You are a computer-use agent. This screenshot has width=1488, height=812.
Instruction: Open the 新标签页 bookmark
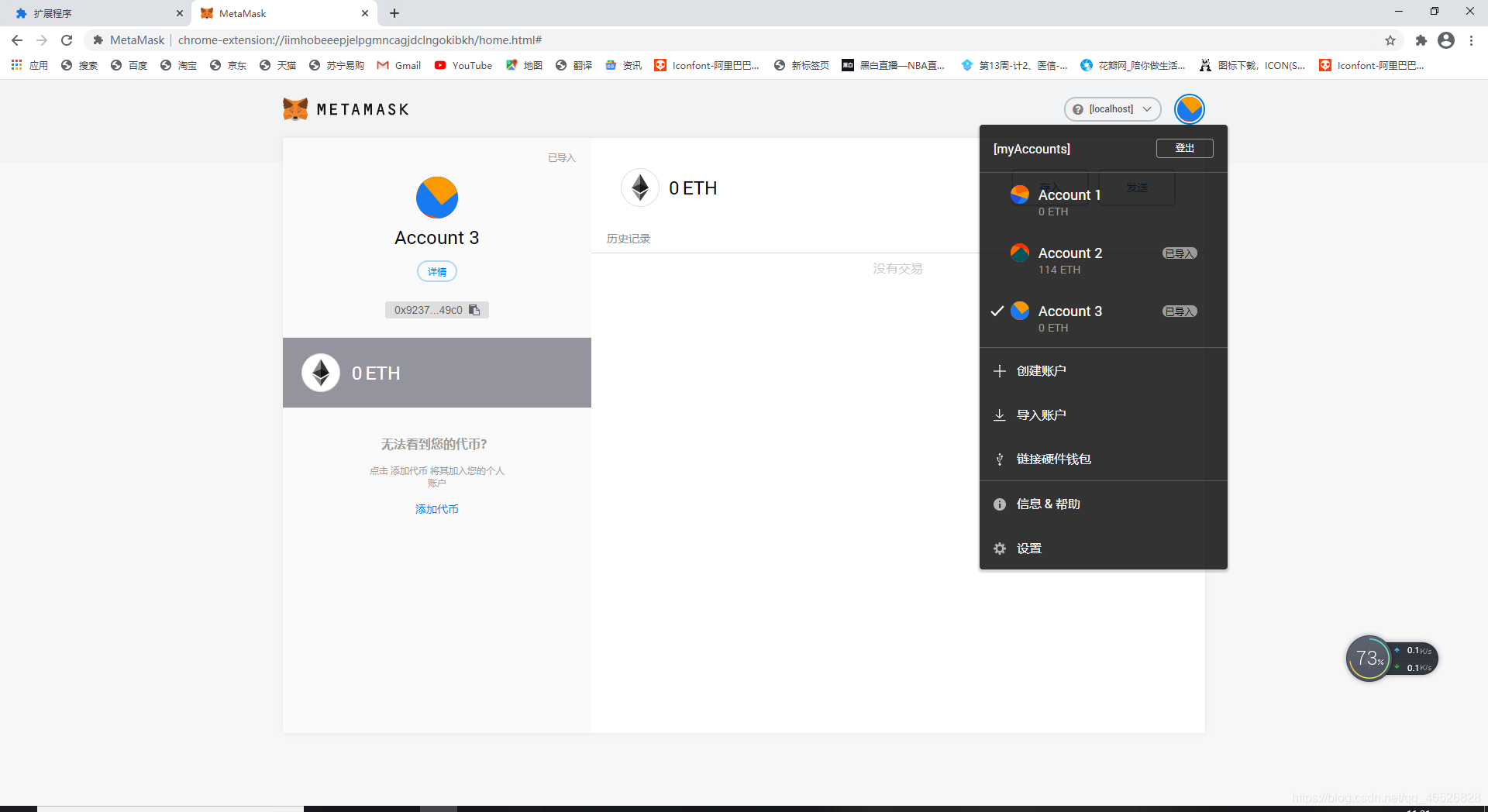click(x=802, y=65)
